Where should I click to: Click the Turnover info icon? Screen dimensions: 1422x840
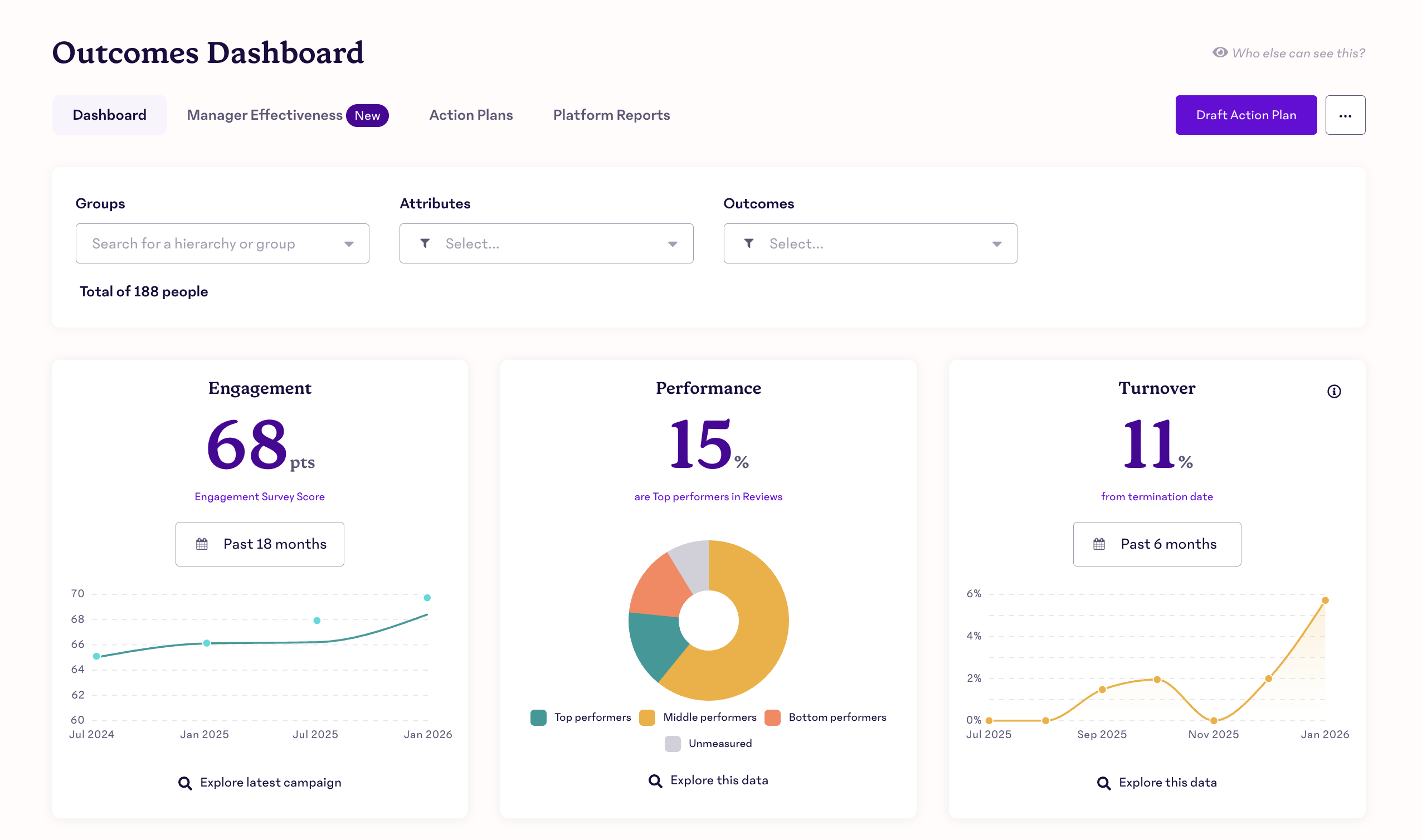[1334, 391]
